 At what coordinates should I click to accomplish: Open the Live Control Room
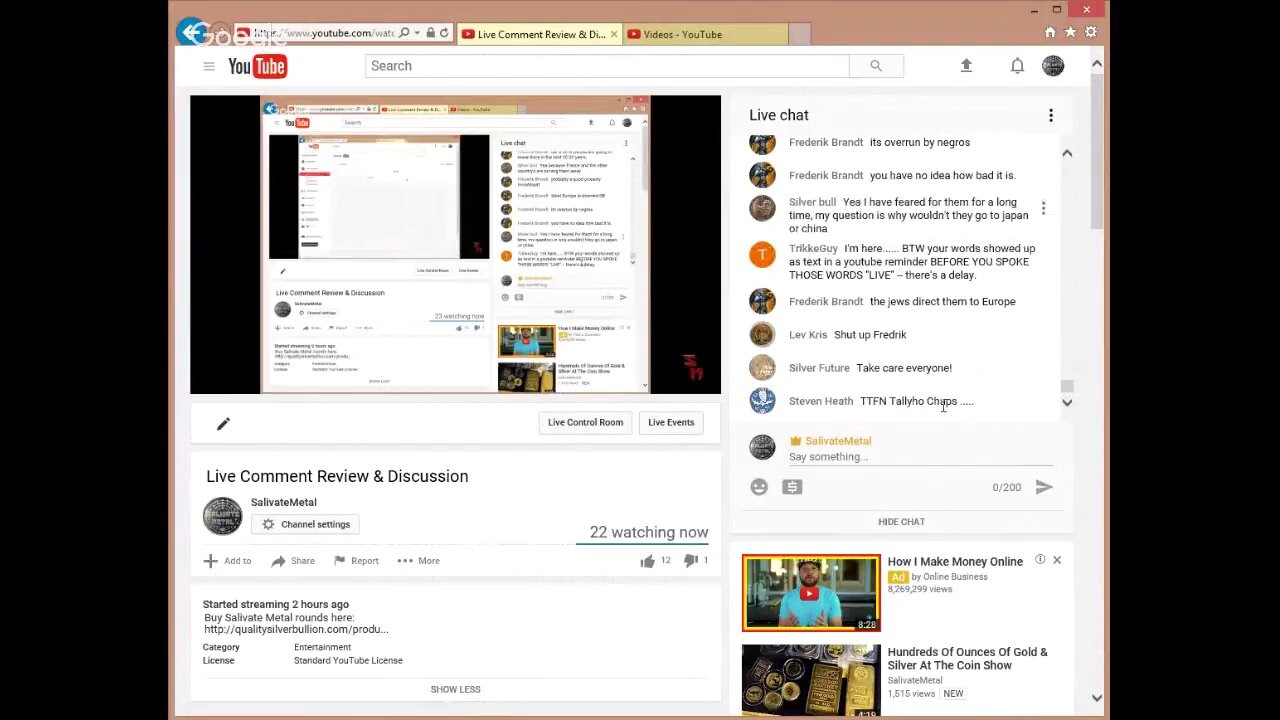(585, 422)
